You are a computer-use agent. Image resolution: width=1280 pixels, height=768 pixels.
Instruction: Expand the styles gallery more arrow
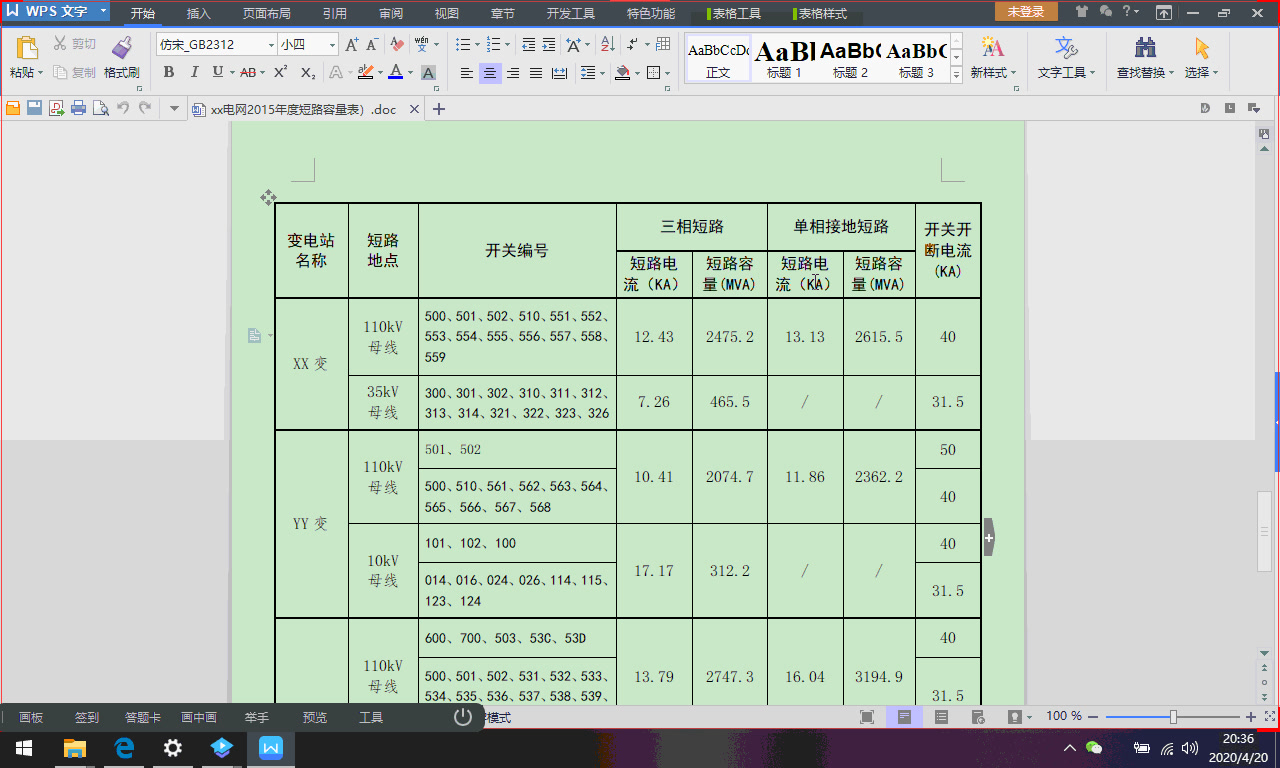click(956, 76)
